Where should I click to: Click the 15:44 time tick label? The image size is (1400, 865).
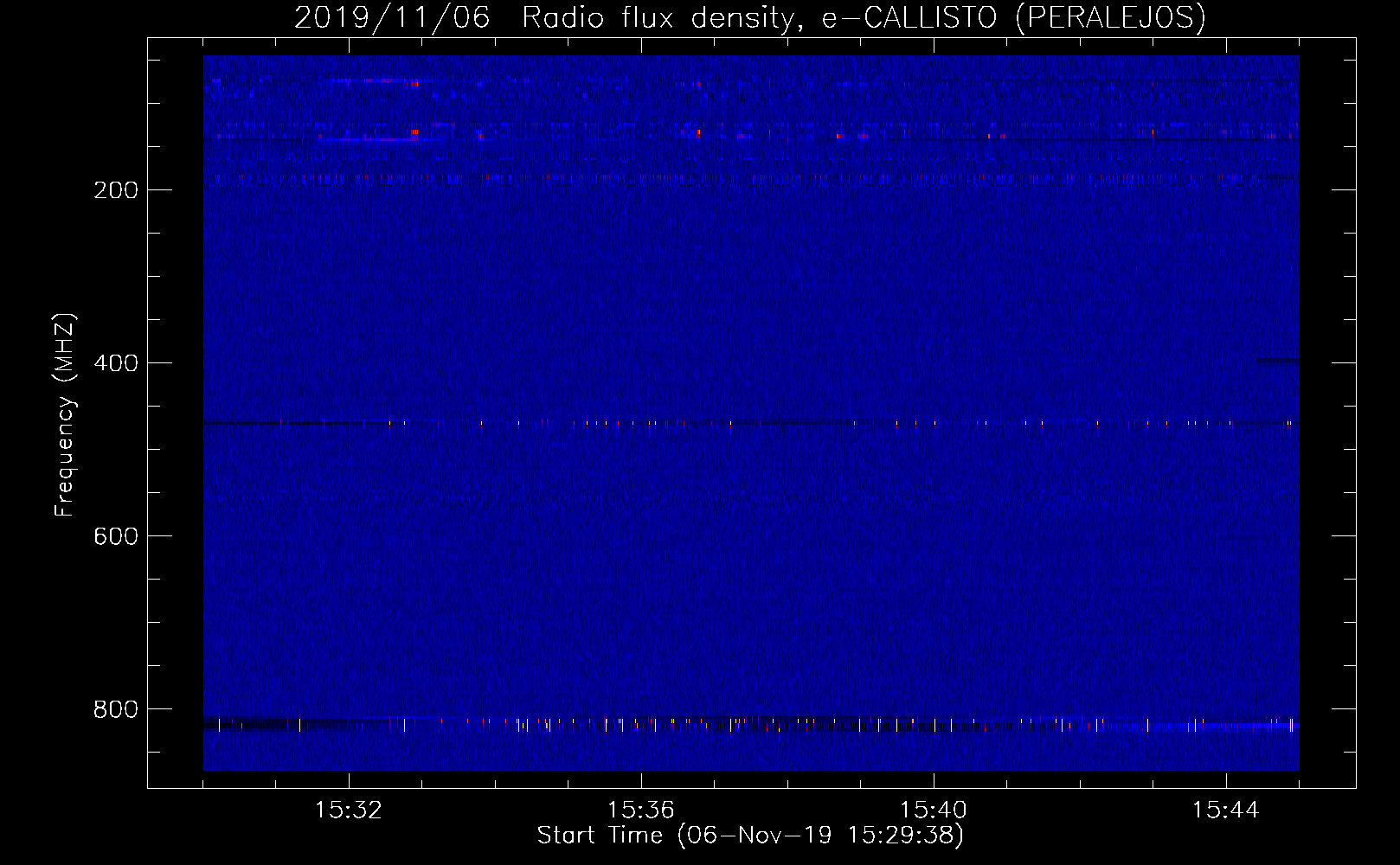coord(1226,811)
